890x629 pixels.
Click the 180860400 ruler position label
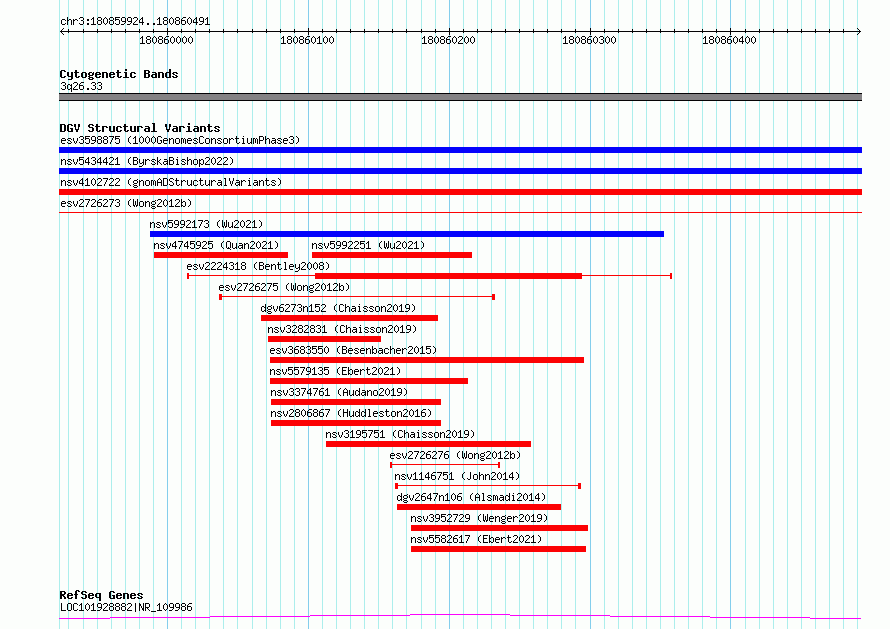coord(729,40)
